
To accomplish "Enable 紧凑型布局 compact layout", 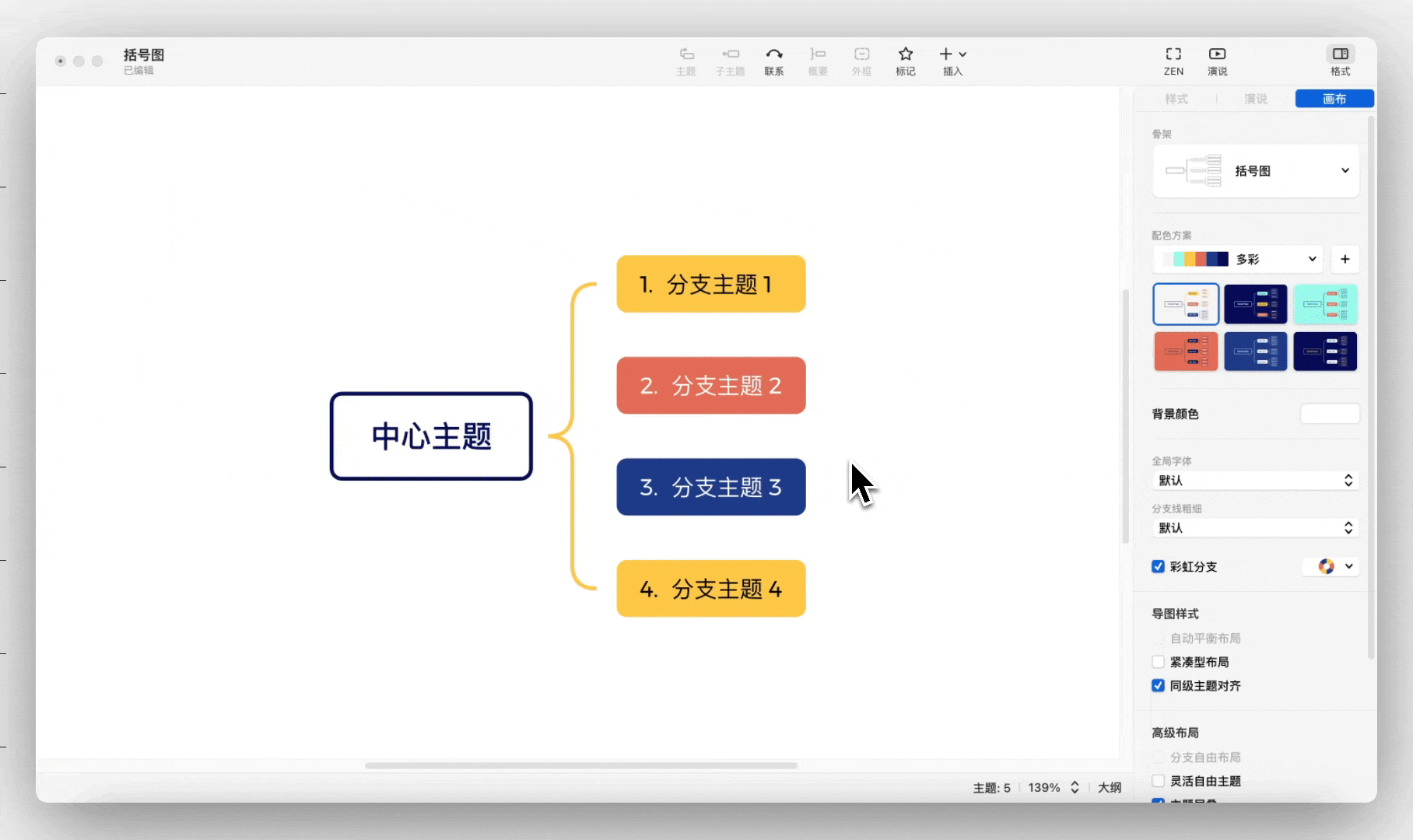I will [1158, 662].
